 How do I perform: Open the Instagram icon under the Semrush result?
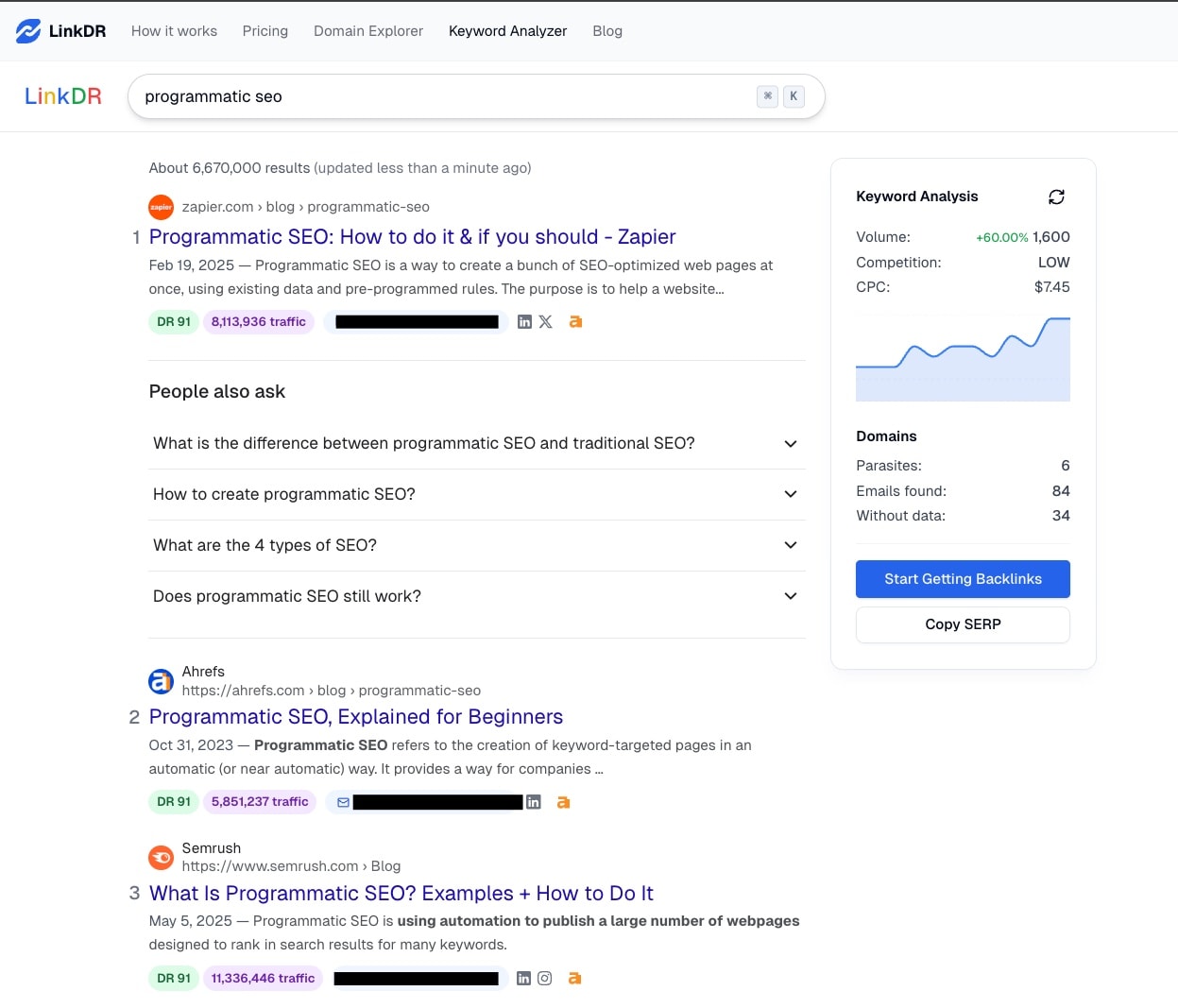(x=545, y=978)
